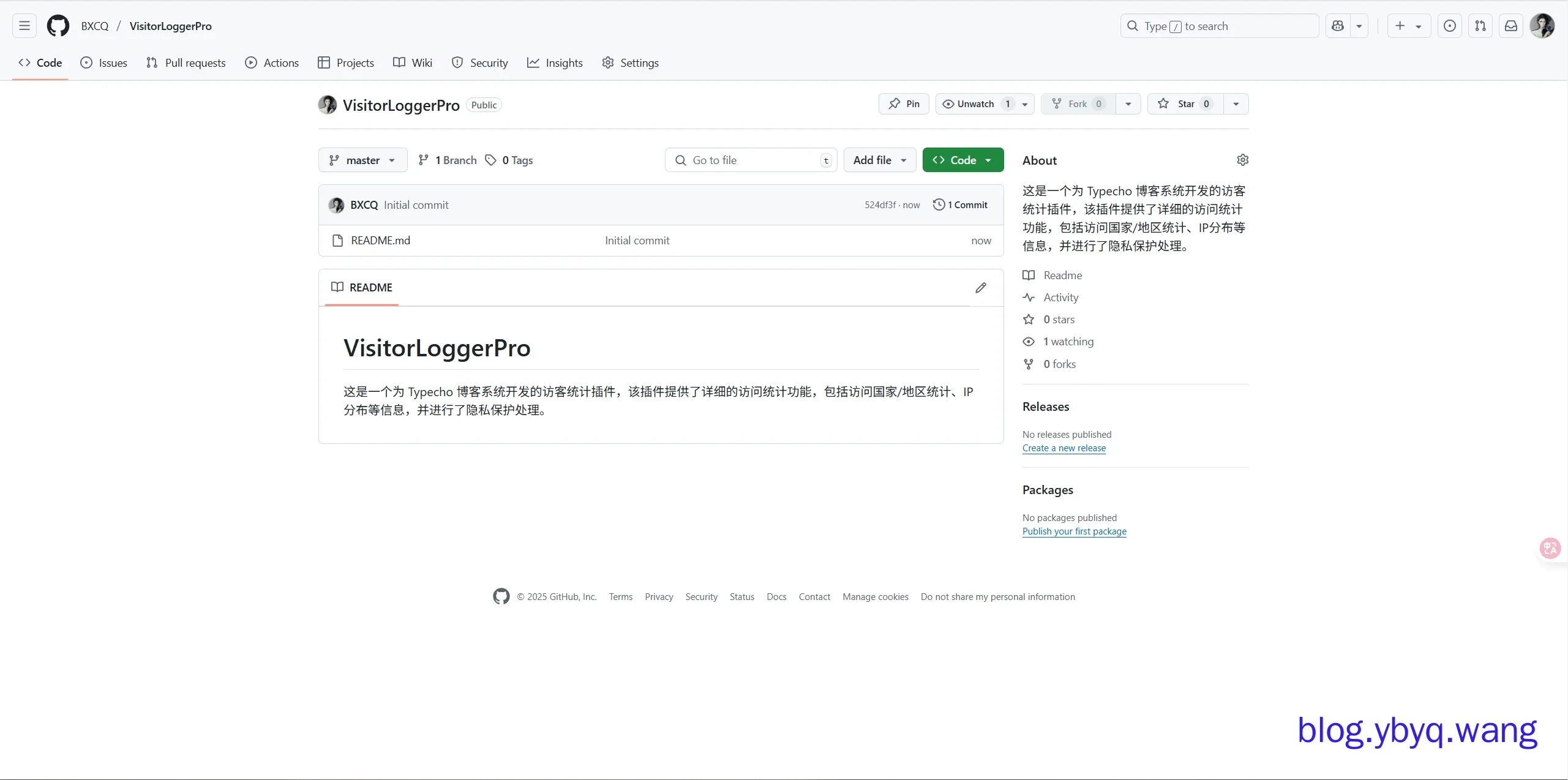Viewport: 1568px width, 780px height.
Task: Open the footer Docs link
Action: [x=776, y=596]
